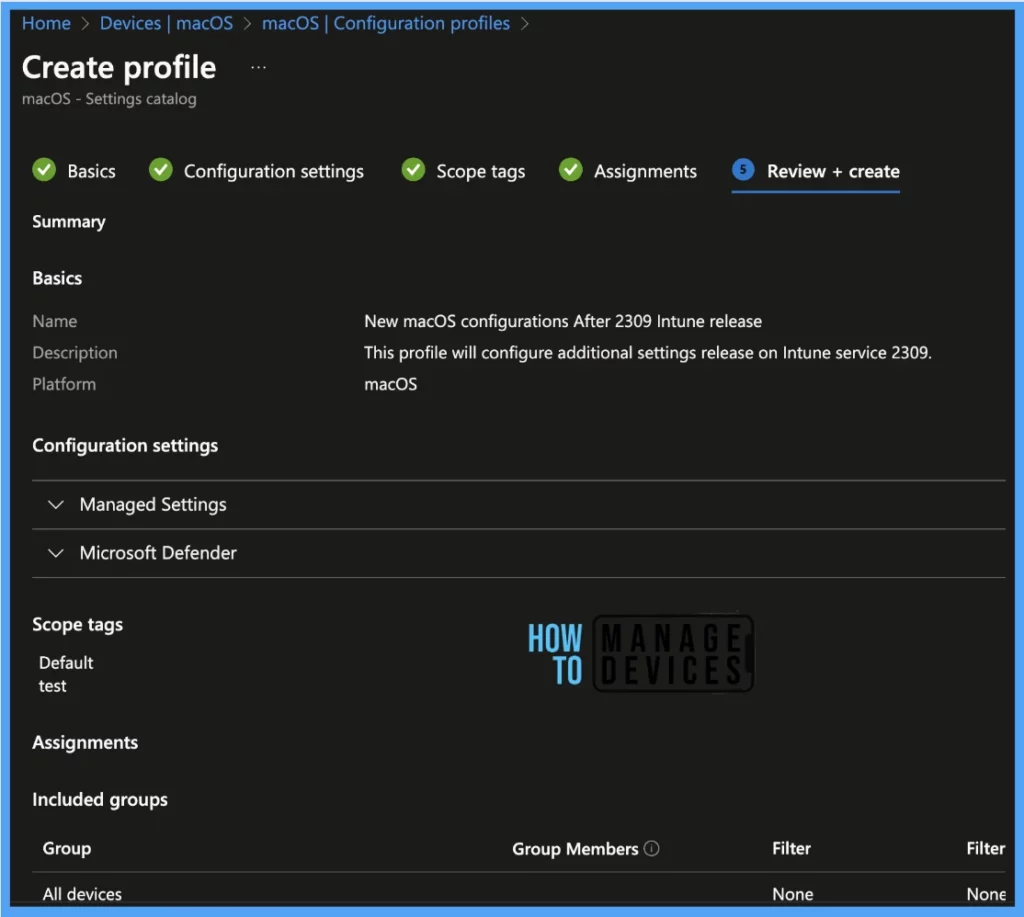Switch to the Configuration settings tab

click(256, 171)
